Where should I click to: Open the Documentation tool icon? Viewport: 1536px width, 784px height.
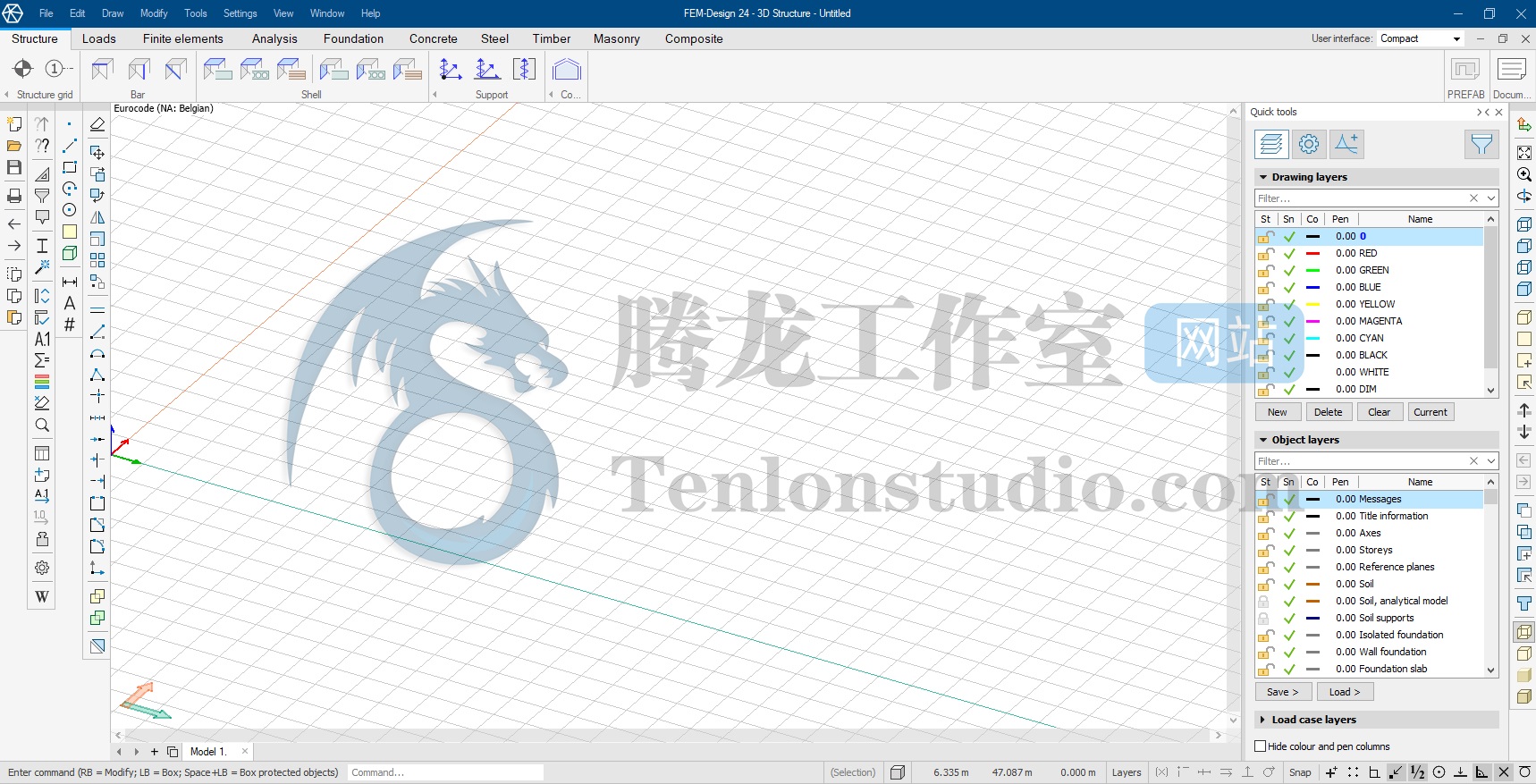coord(1511,70)
